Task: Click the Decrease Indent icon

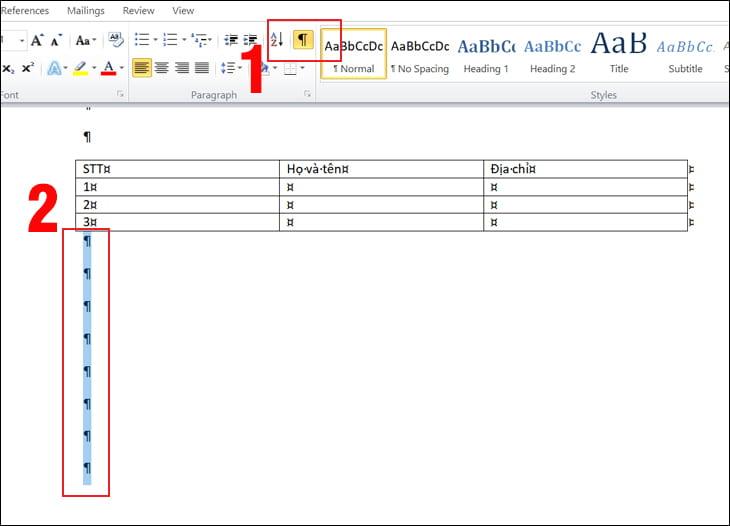Action: point(231,41)
